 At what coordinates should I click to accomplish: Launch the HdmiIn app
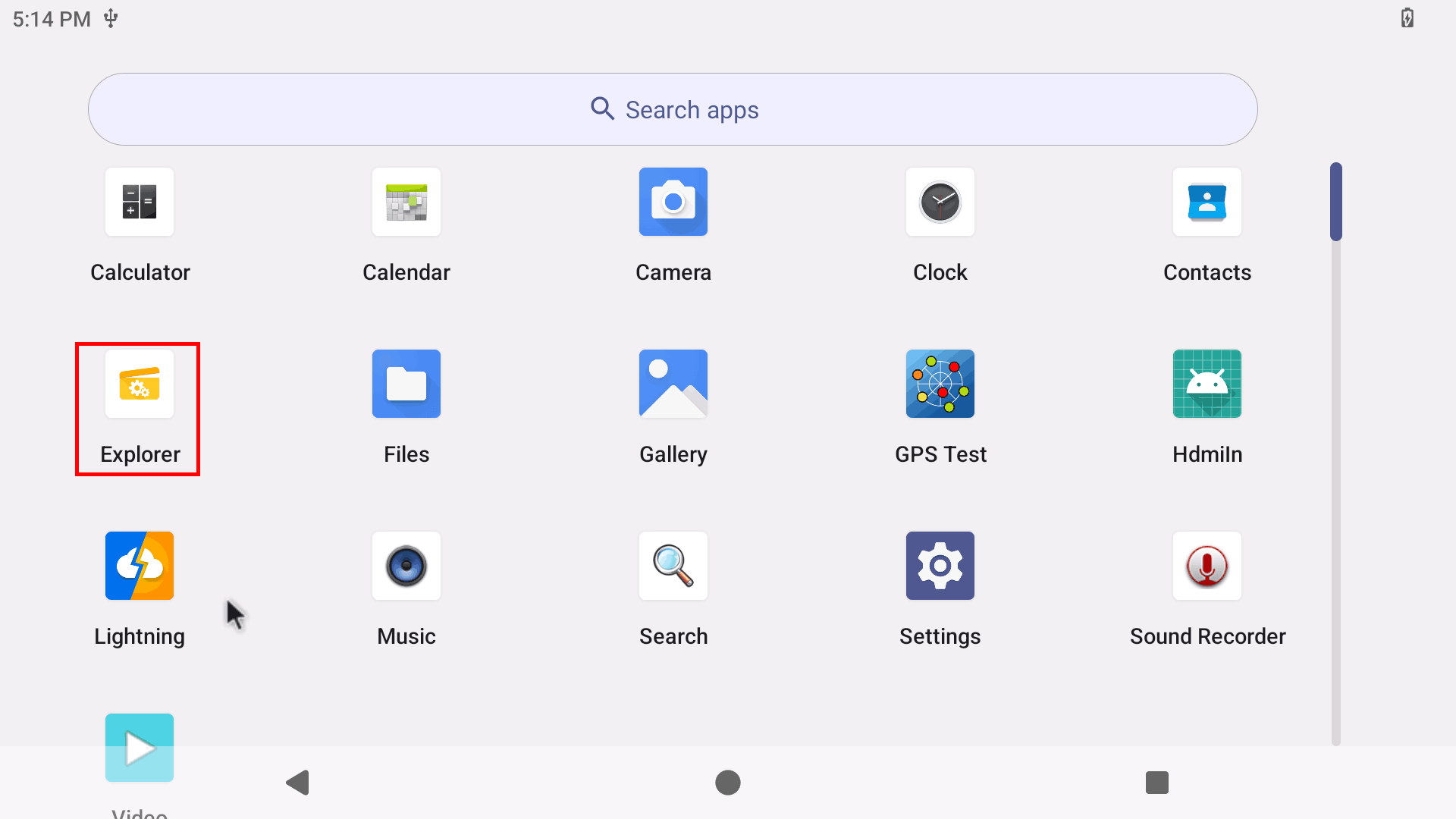tap(1207, 384)
